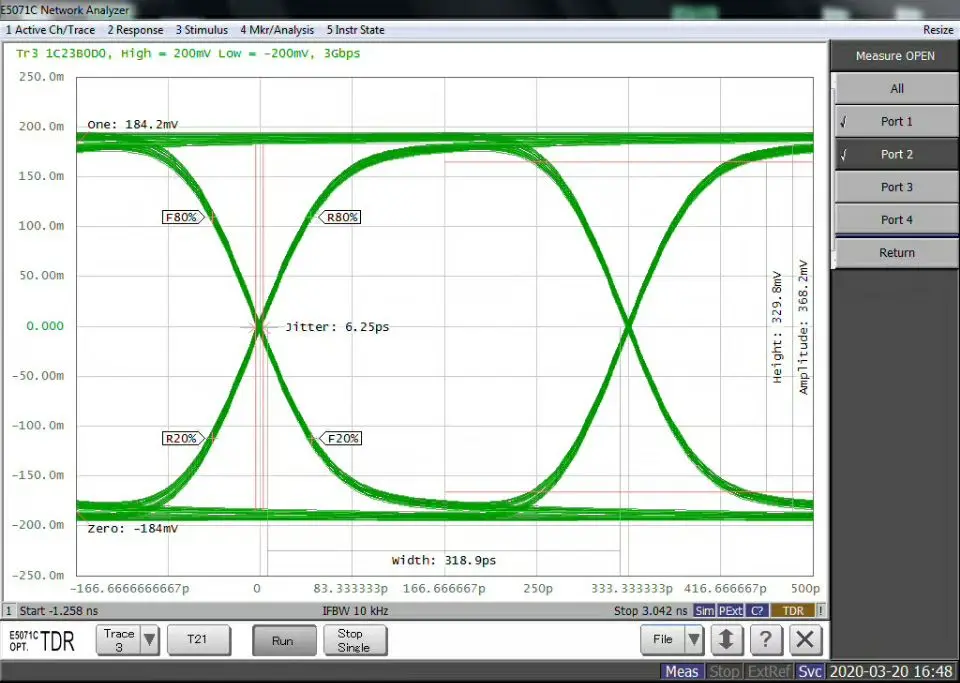Click the Meas status indicator
This screenshot has height=683, width=960.
(x=682, y=672)
